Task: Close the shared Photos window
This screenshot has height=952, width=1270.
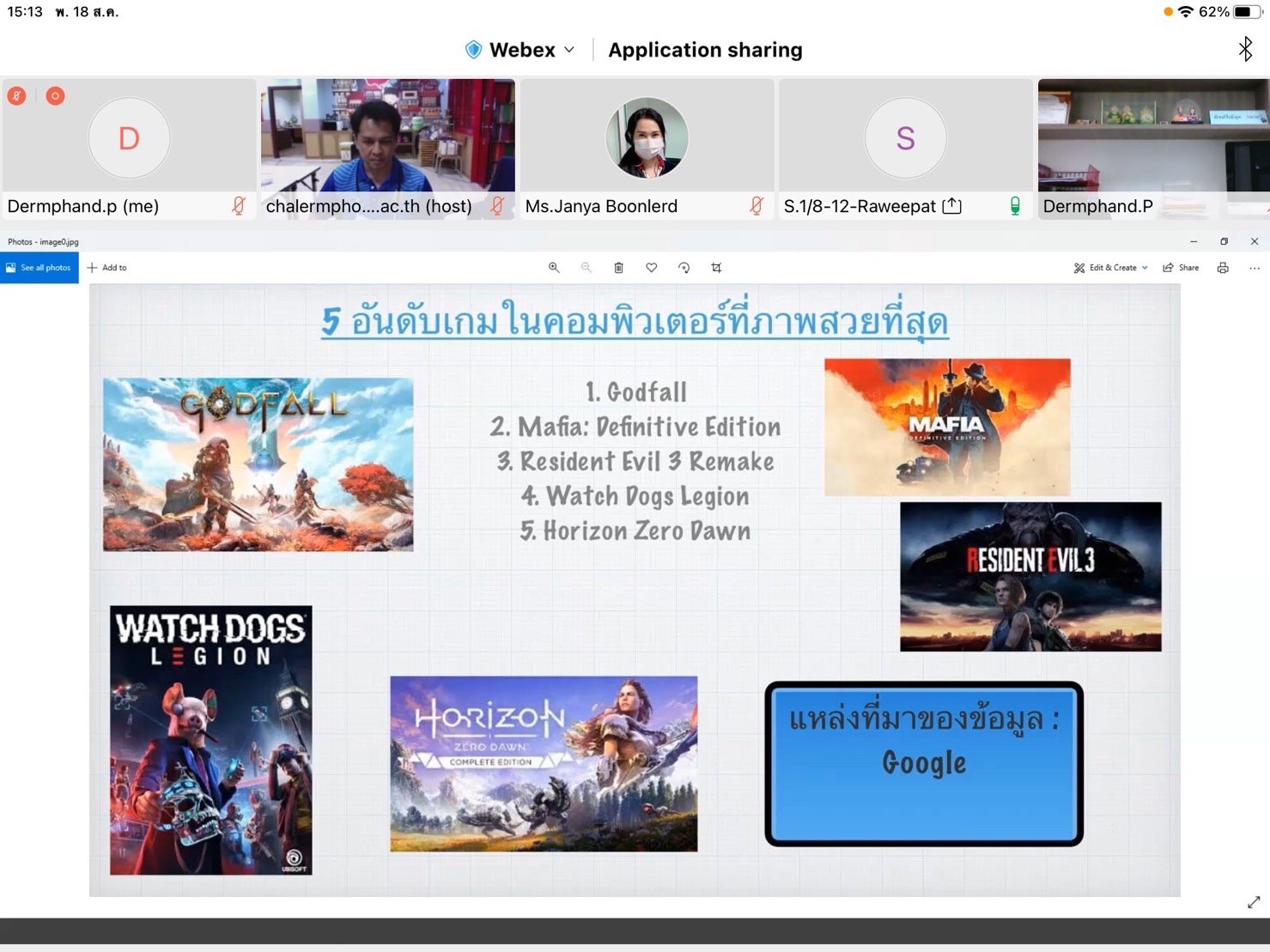Action: point(1255,242)
